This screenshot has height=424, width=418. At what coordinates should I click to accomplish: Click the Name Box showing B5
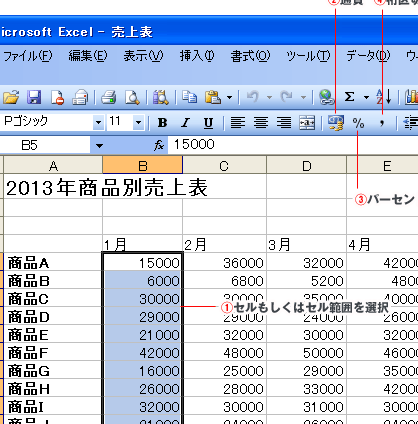tap(45, 145)
